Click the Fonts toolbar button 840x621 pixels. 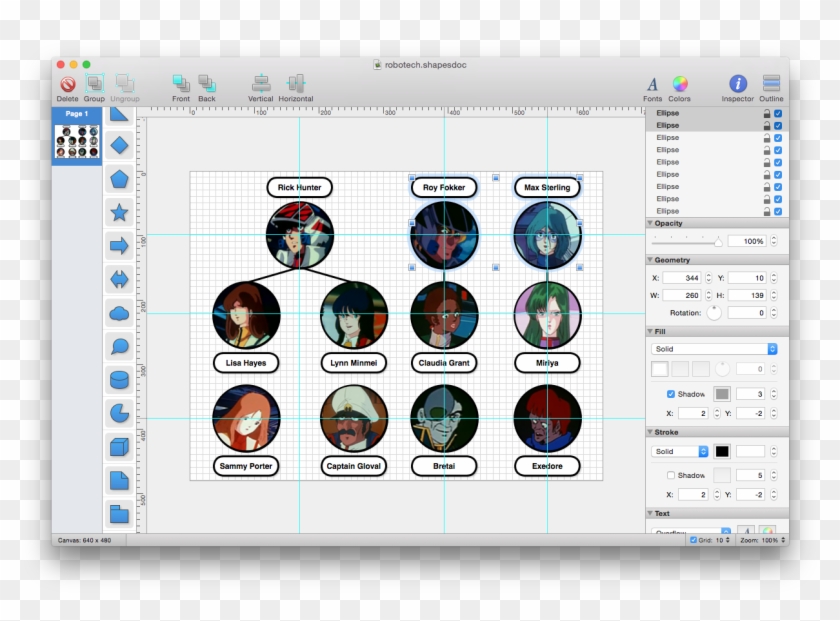click(652, 85)
